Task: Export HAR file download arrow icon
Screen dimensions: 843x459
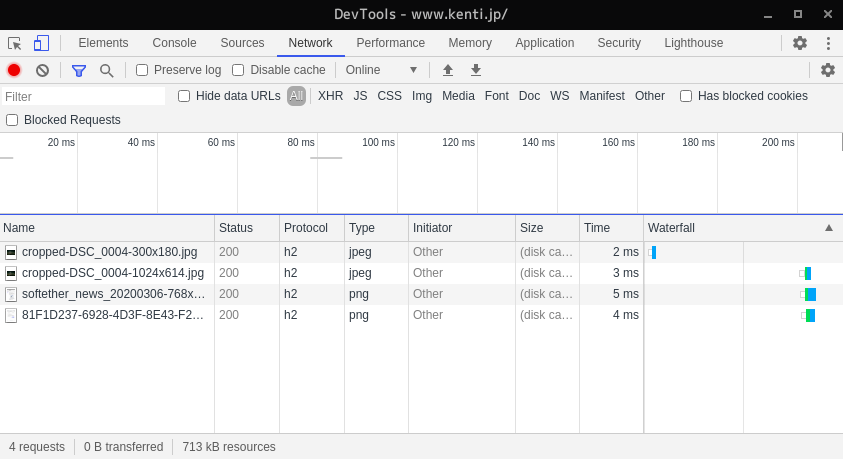Action: [x=476, y=70]
